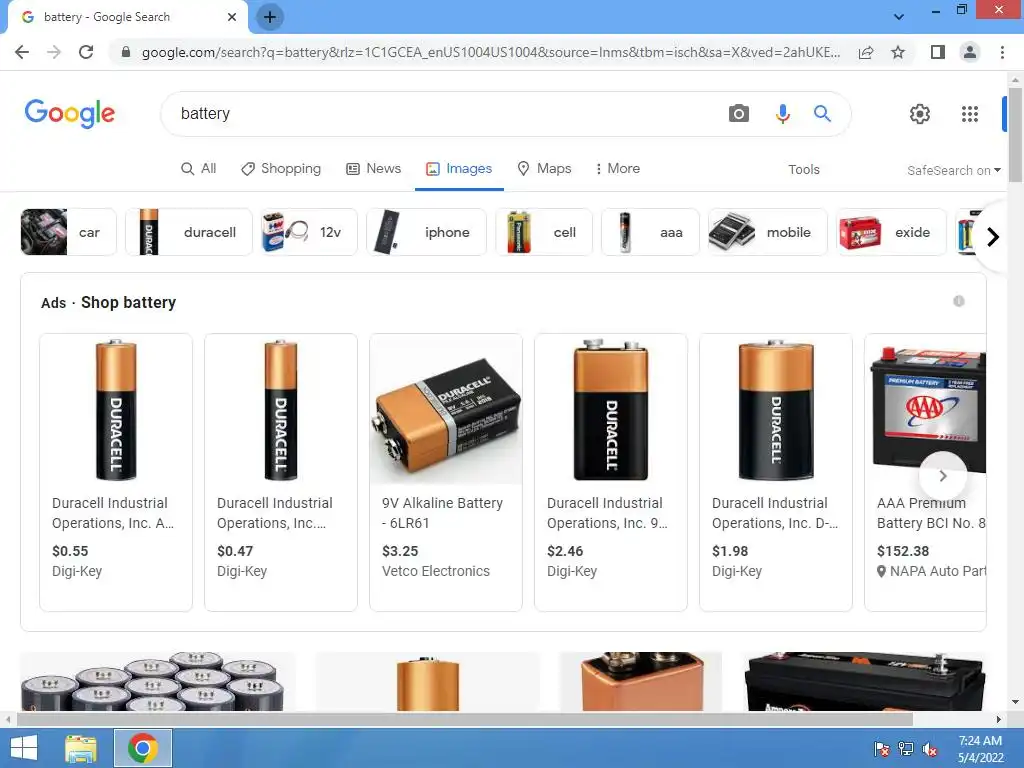Switch to the Shopping tab
1024x768 pixels.
click(281, 168)
